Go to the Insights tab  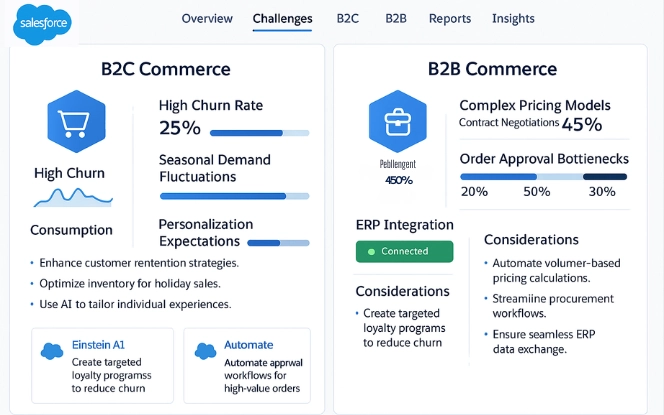pyautogui.click(x=513, y=18)
